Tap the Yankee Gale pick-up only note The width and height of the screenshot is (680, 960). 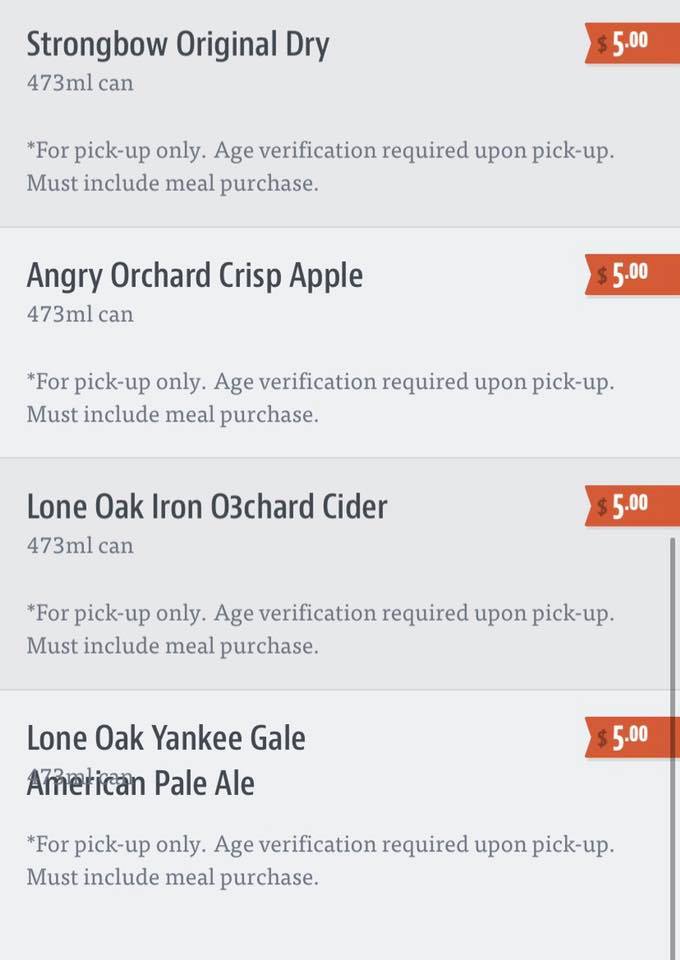pyautogui.click(x=320, y=860)
